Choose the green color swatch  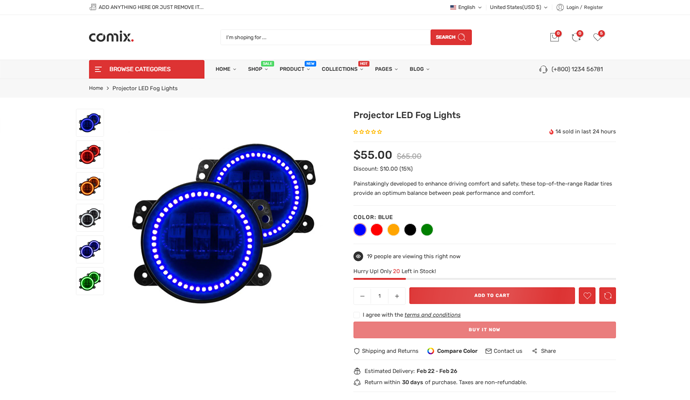427,230
